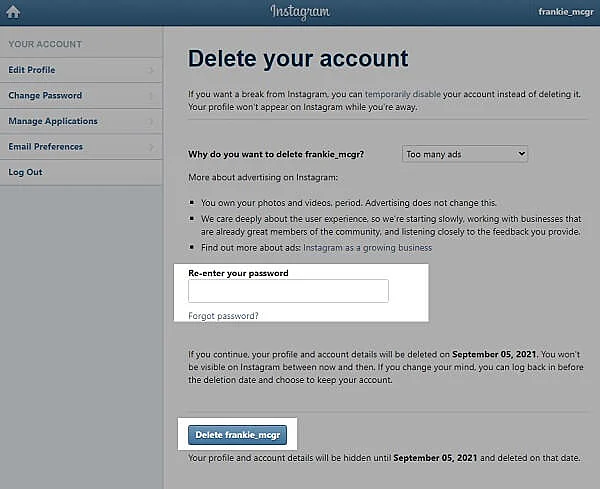The image size is (600, 489).
Task: Open Edit Profile from the sidebar
Action: (32, 70)
